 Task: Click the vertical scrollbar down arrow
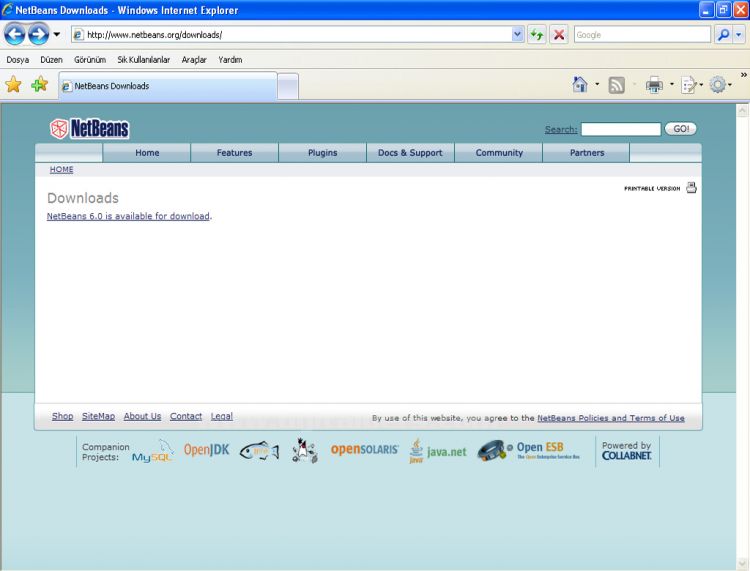point(742,563)
